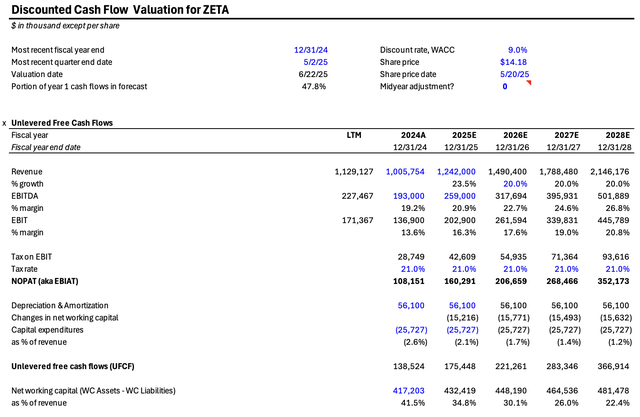Select fiscal year end date 12/31/24 input
The image size is (640, 417).
(311, 50)
